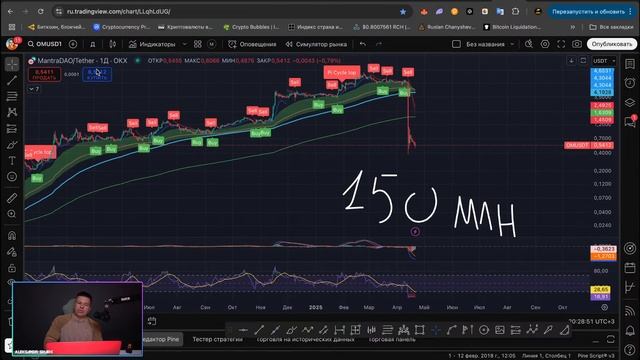Select the trend line drawing tool

(x=12, y=80)
